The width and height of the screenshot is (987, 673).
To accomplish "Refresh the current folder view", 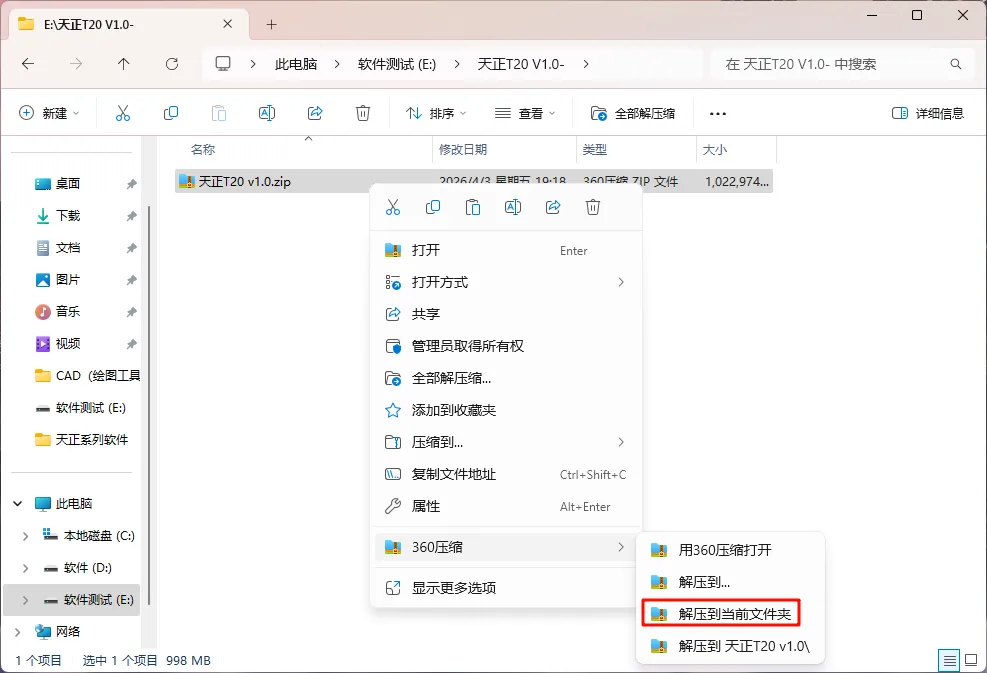I will [x=172, y=64].
